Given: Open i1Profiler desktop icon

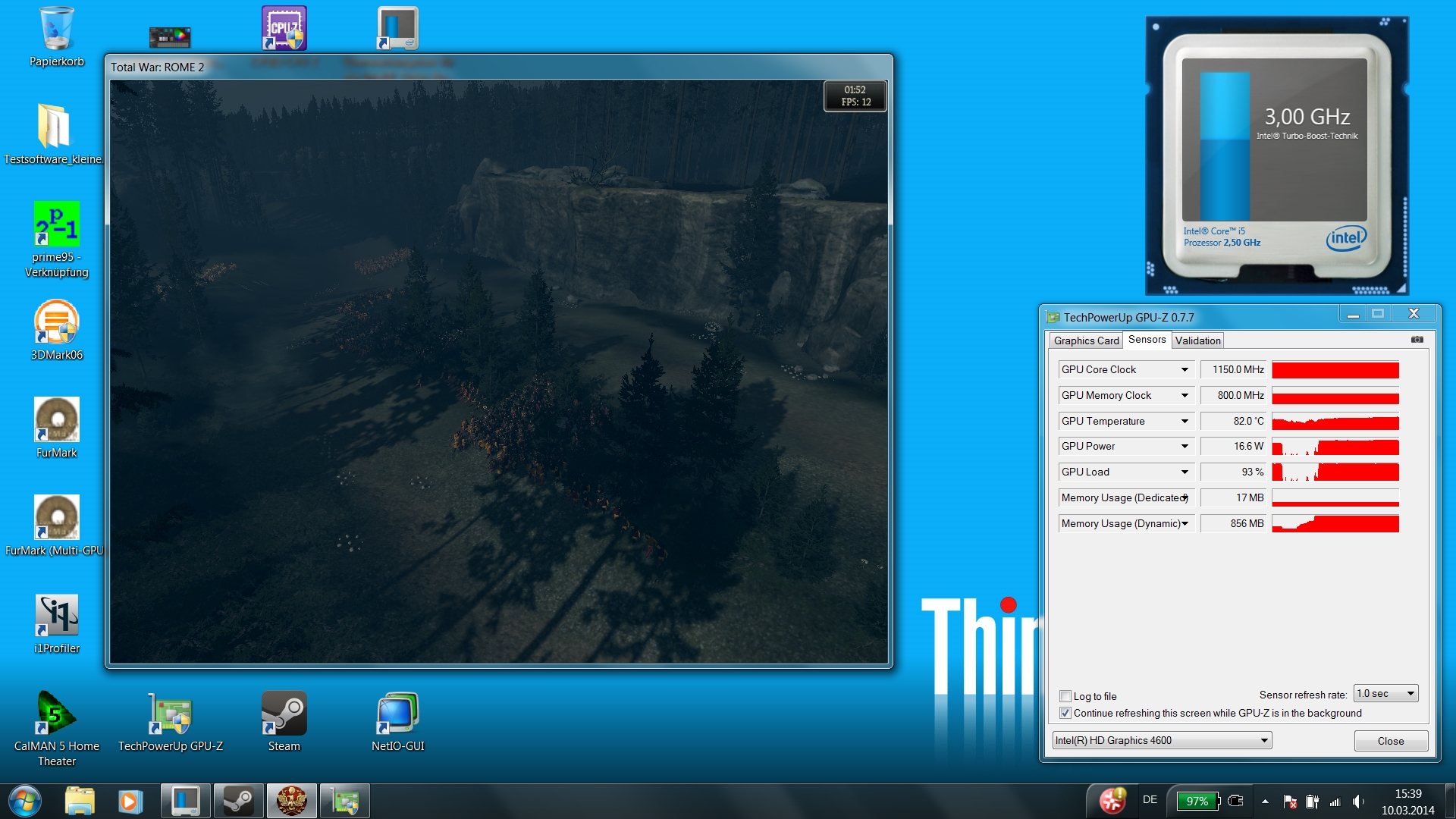Looking at the screenshot, I should 57,616.
